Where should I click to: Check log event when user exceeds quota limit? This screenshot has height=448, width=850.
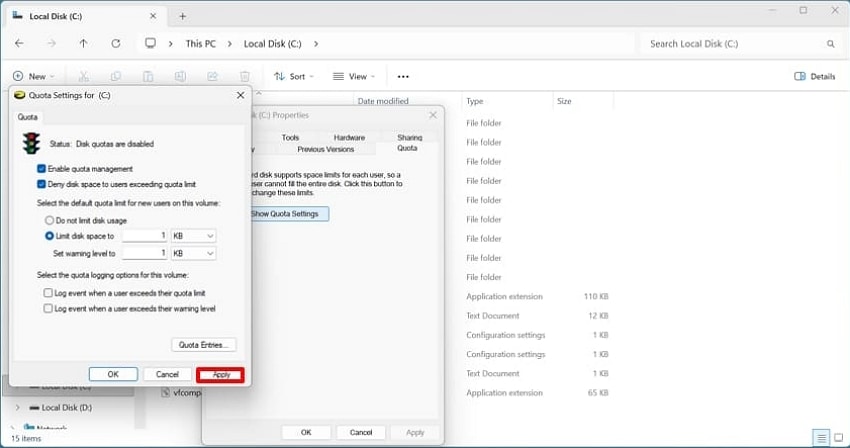(x=48, y=293)
